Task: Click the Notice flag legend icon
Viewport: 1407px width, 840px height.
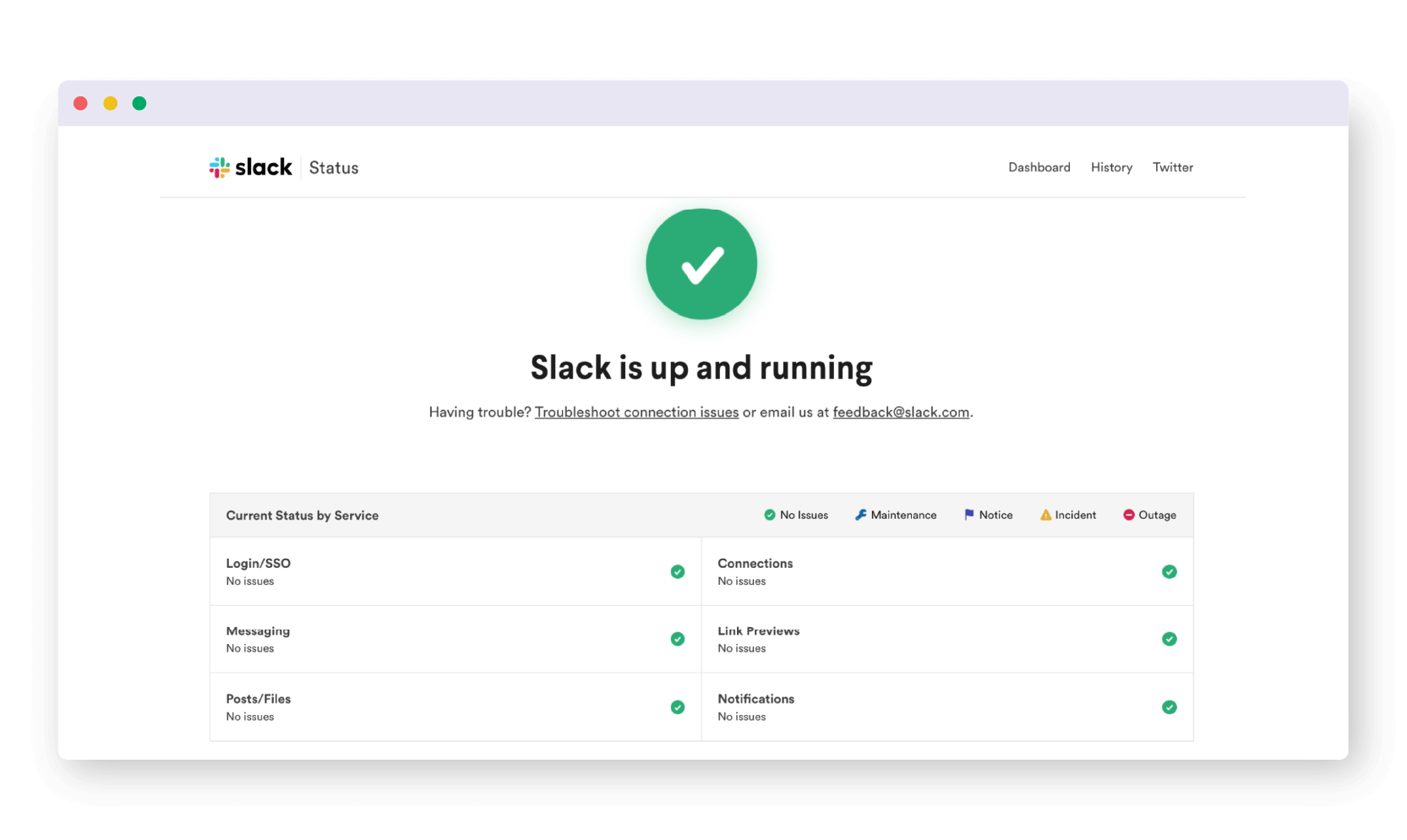Action: pyautogui.click(x=969, y=515)
